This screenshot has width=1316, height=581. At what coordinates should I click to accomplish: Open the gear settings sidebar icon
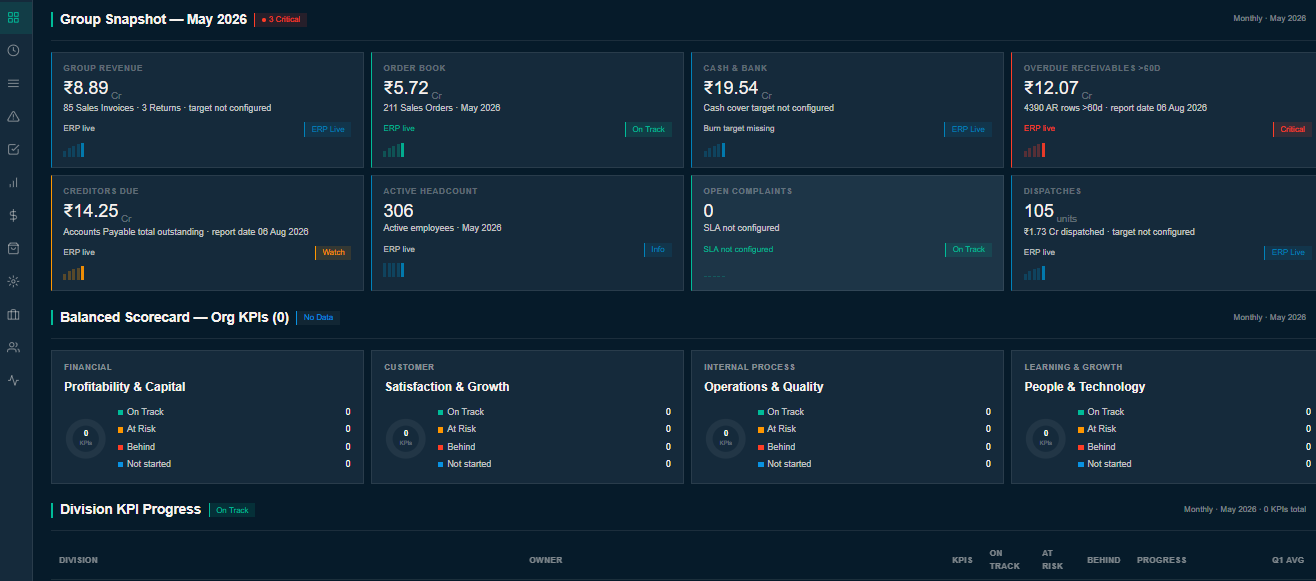(13, 281)
